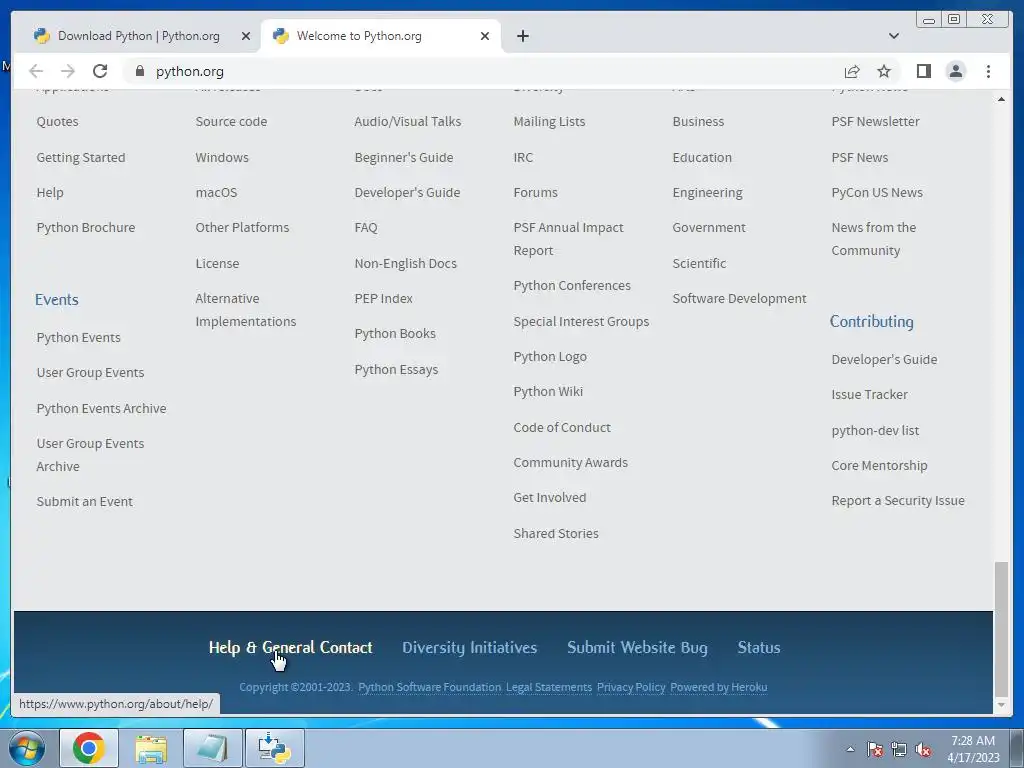Screen dimensions: 1024x768
Task: Open the Mailing Lists link
Action: coord(549,121)
